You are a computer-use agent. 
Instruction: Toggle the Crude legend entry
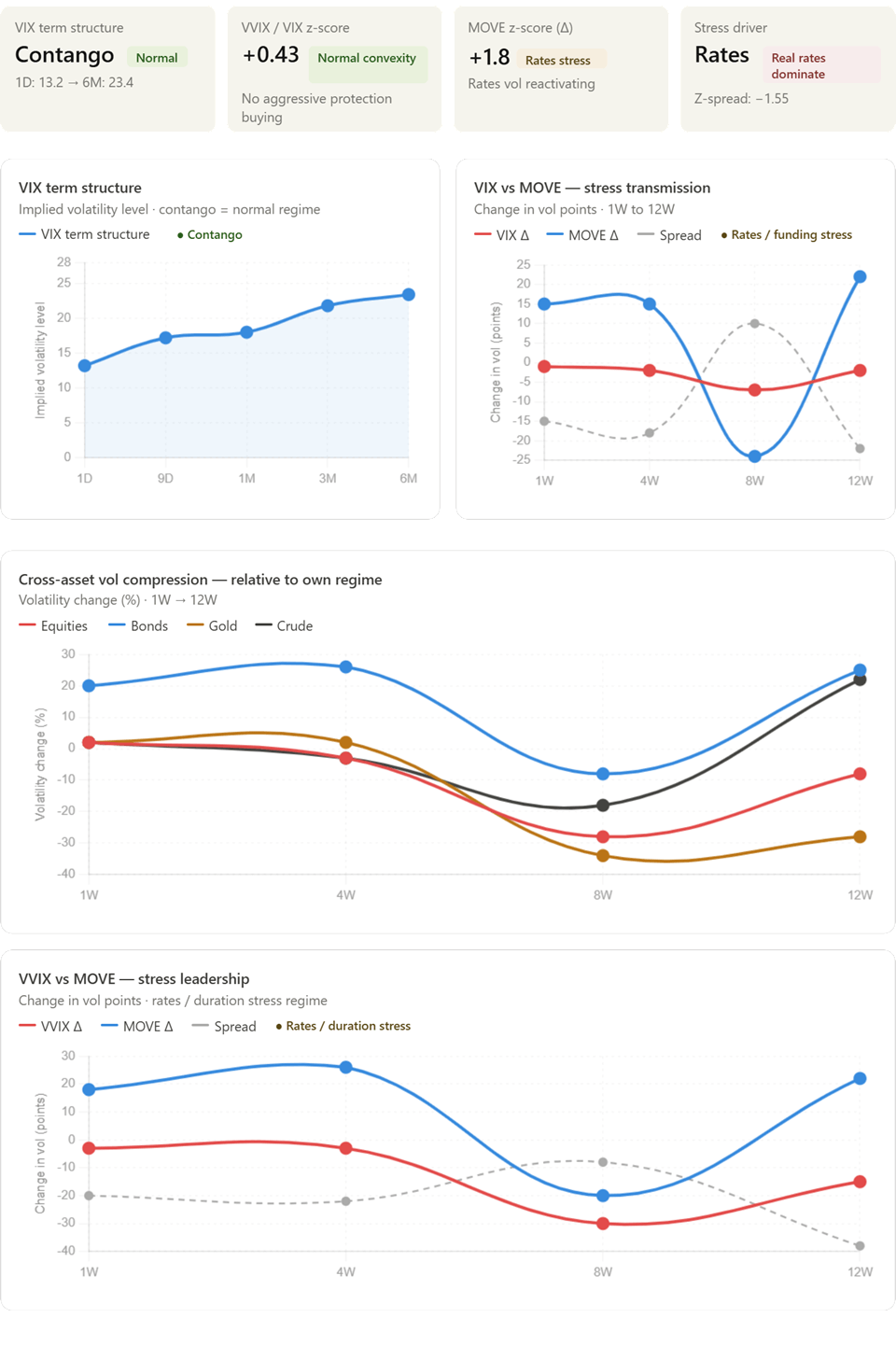(284, 626)
